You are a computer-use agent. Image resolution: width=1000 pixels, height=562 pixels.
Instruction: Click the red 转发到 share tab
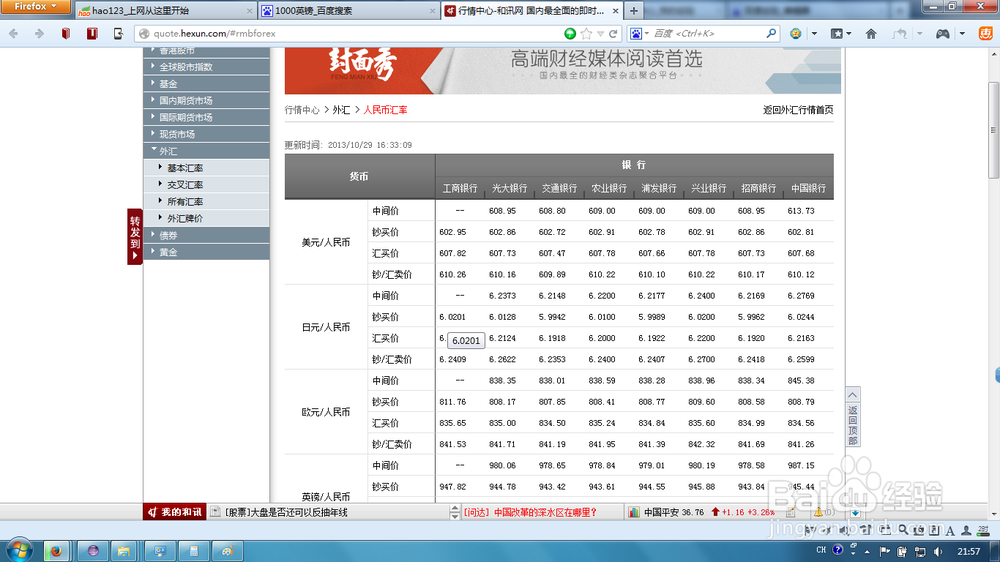135,237
